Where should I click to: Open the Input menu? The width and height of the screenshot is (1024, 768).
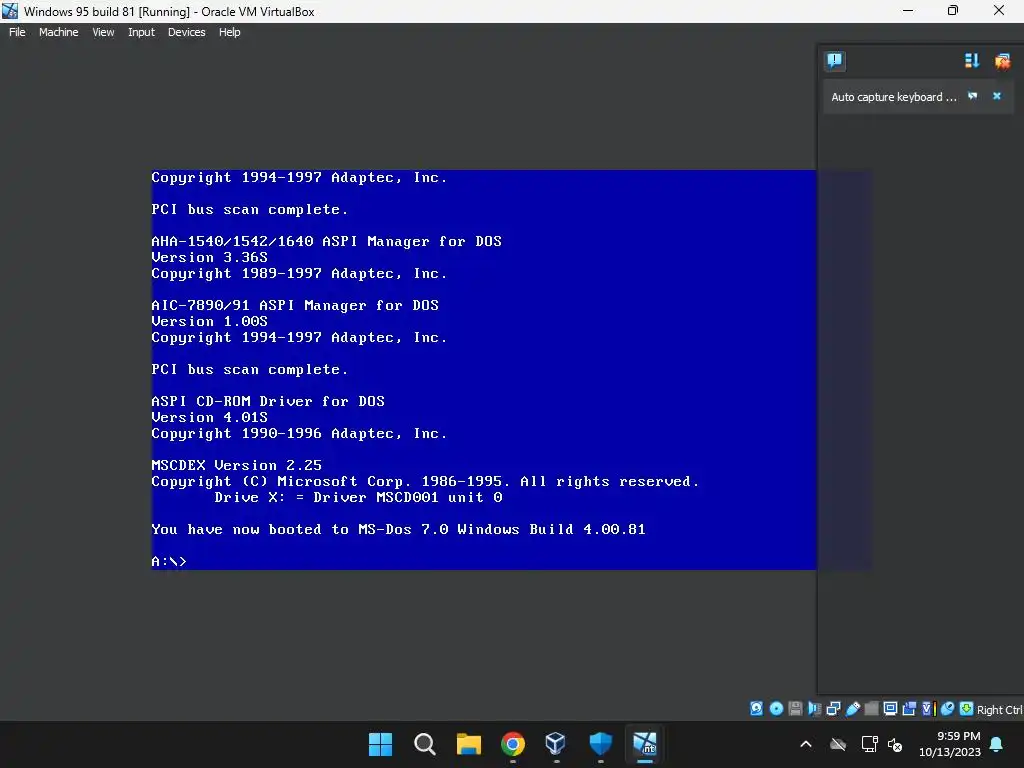pos(141,32)
